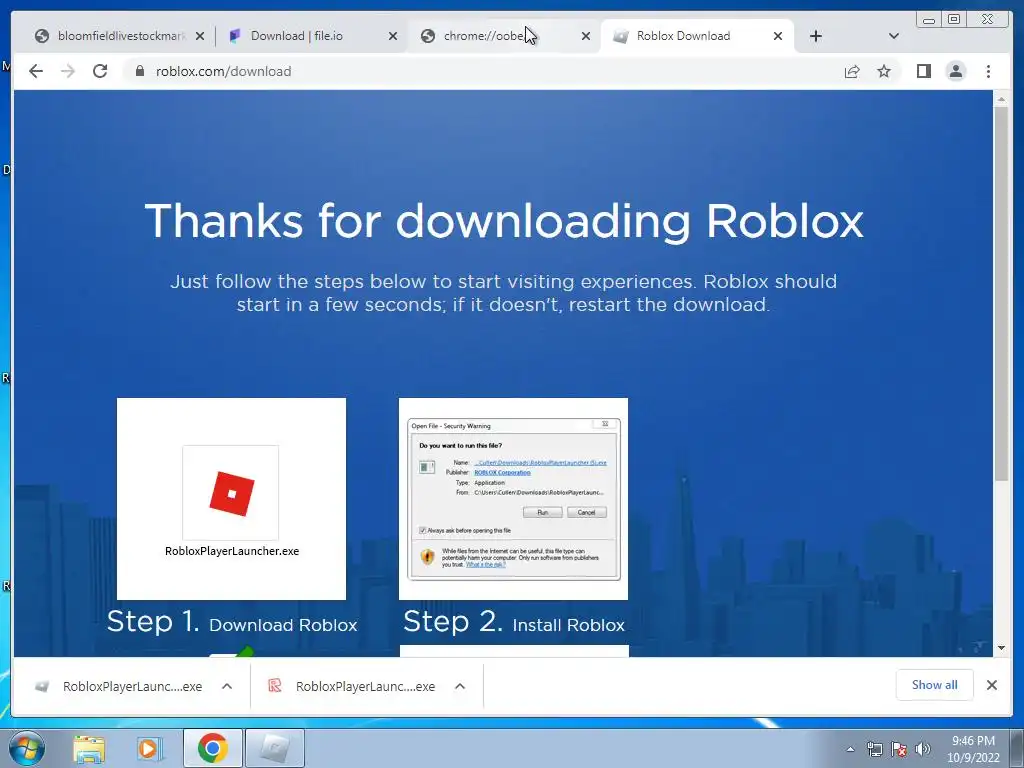Open the Chrome side panel icon

[923, 71]
